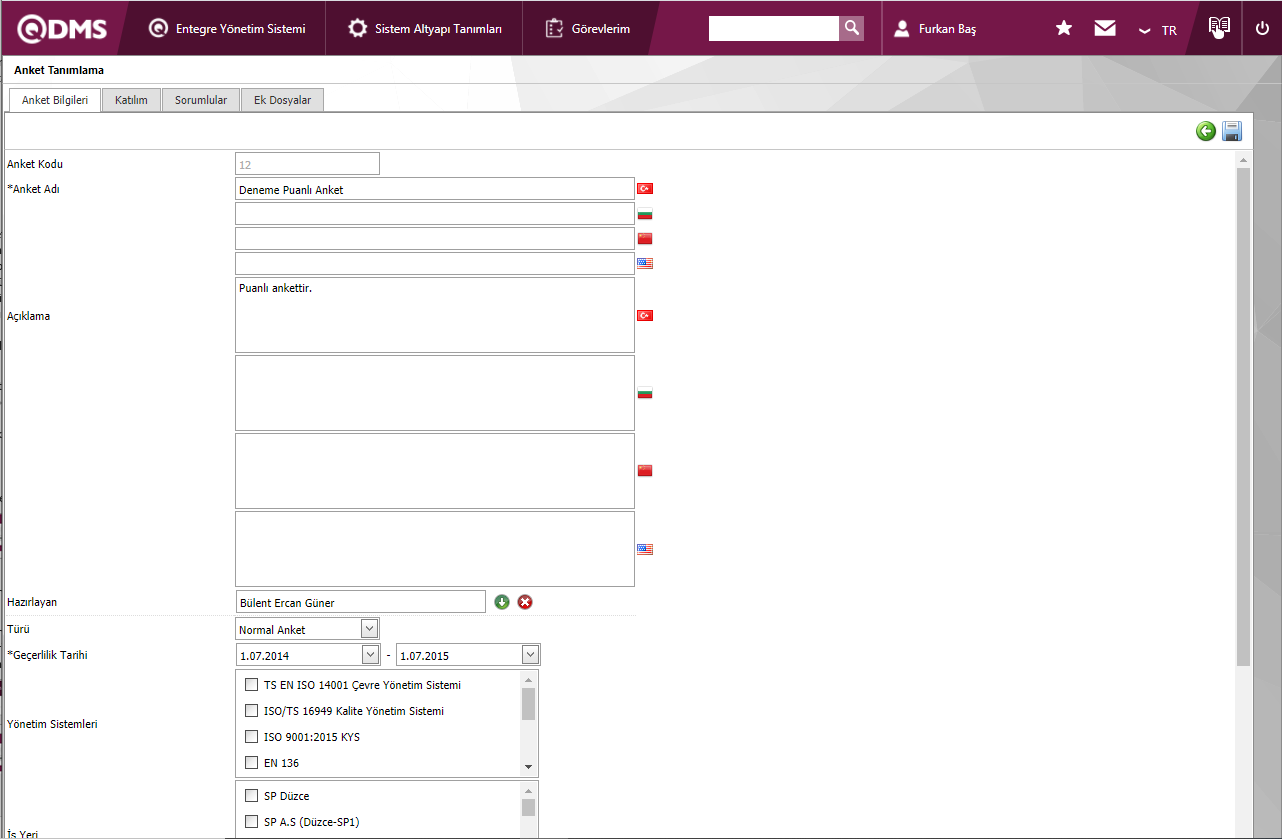The width and height of the screenshot is (1282, 839).
Task: Click the Turkish flag beside Açıklama
Action: pos(645,316)
